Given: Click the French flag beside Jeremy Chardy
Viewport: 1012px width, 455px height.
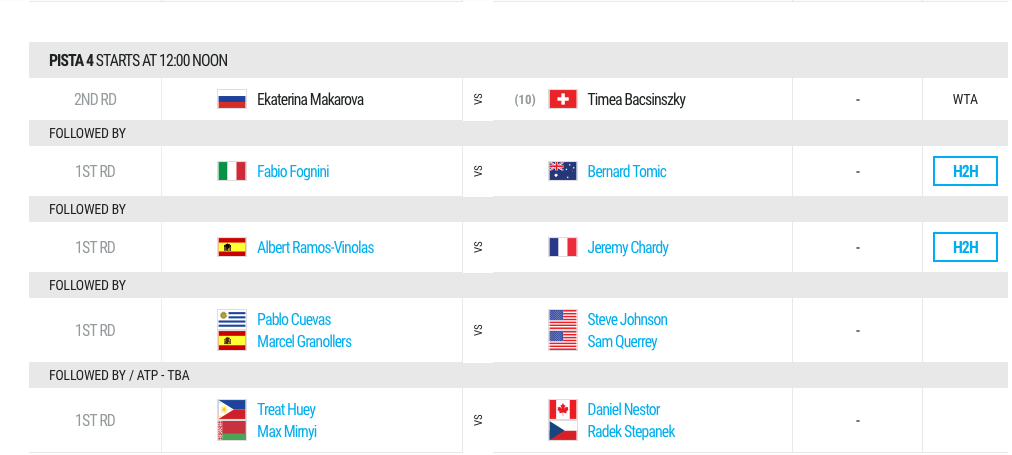Looking at the screenshot, I should 562,247.
